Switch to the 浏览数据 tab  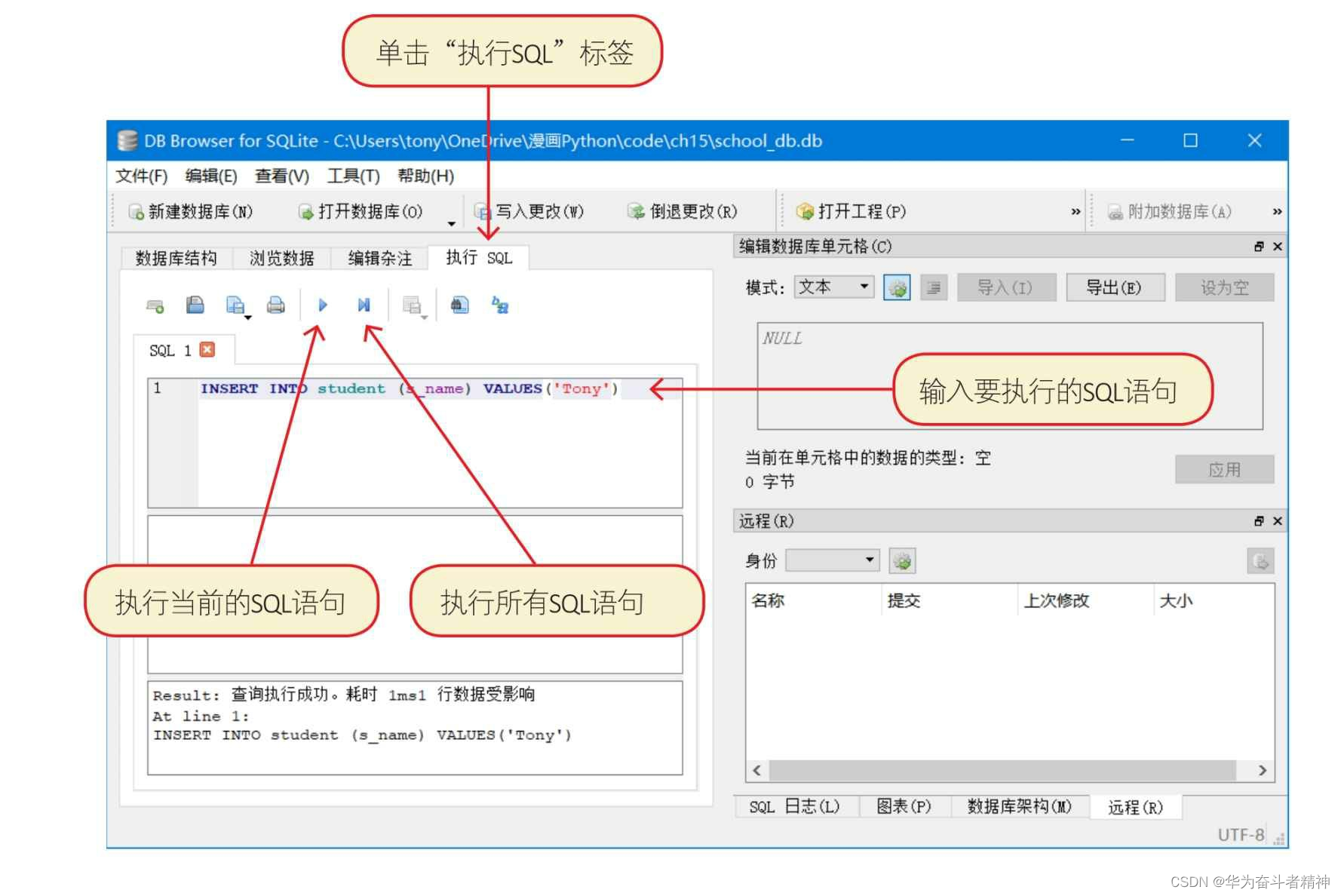click(281, 258)
